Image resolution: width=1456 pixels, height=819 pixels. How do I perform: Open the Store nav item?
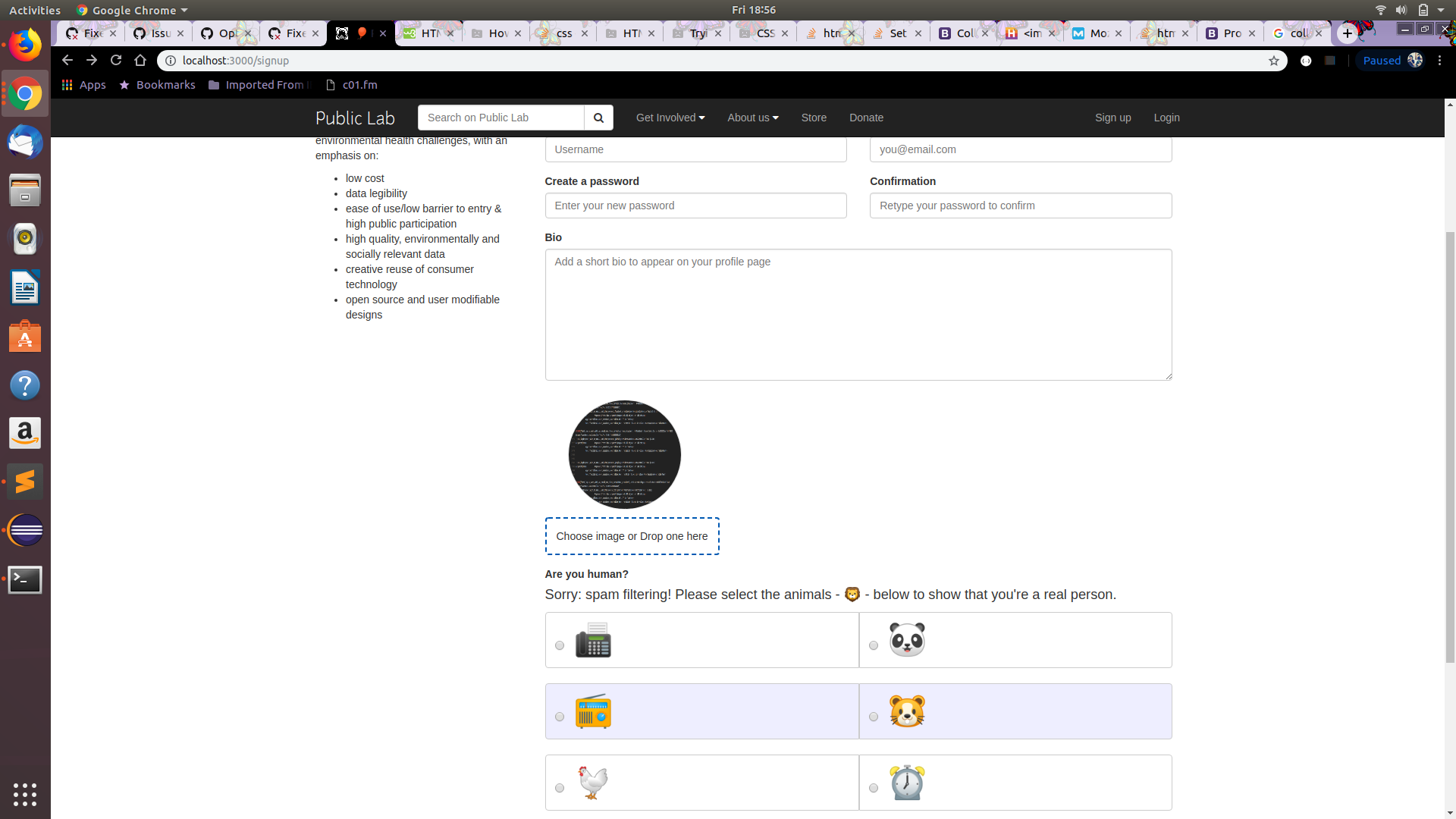814,118
